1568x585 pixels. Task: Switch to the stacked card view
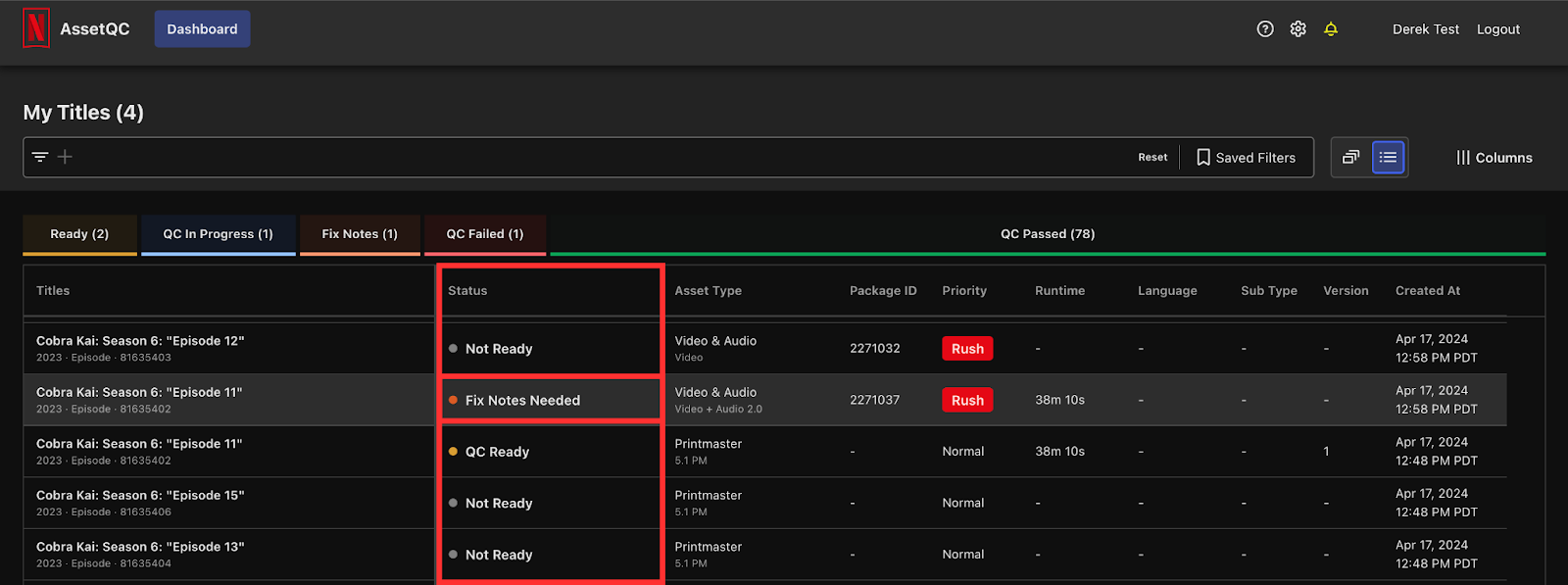pos(1351,157)
